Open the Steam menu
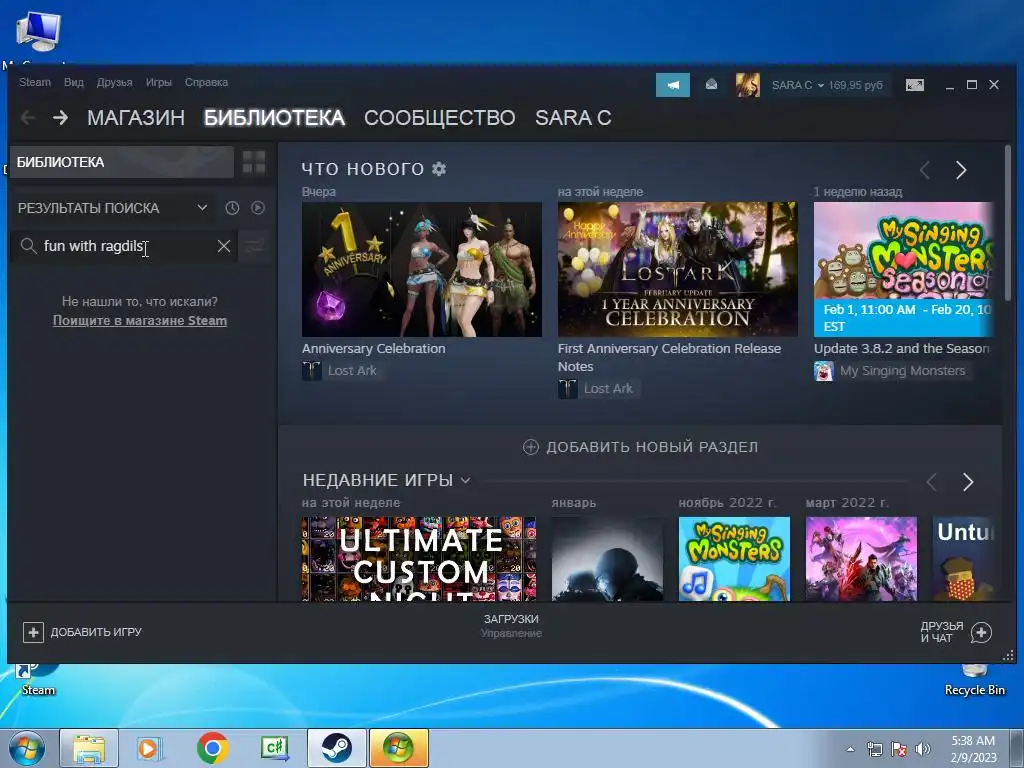 pos(35,82)
